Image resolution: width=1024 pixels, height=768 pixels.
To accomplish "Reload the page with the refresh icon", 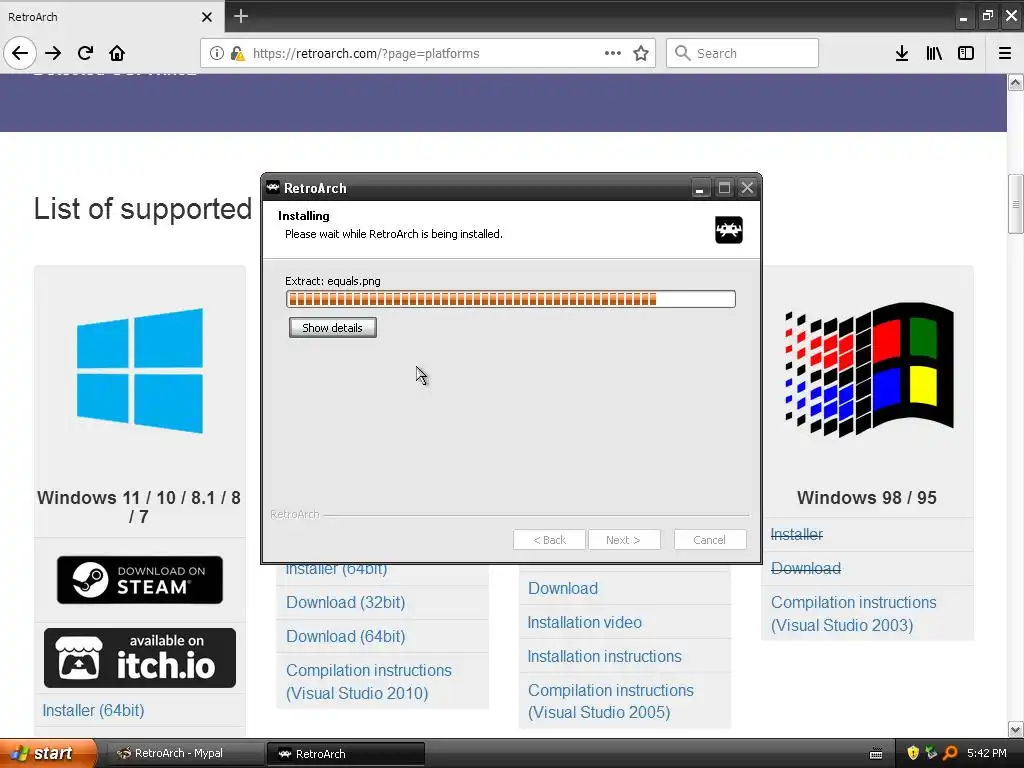I will point(86,53).
